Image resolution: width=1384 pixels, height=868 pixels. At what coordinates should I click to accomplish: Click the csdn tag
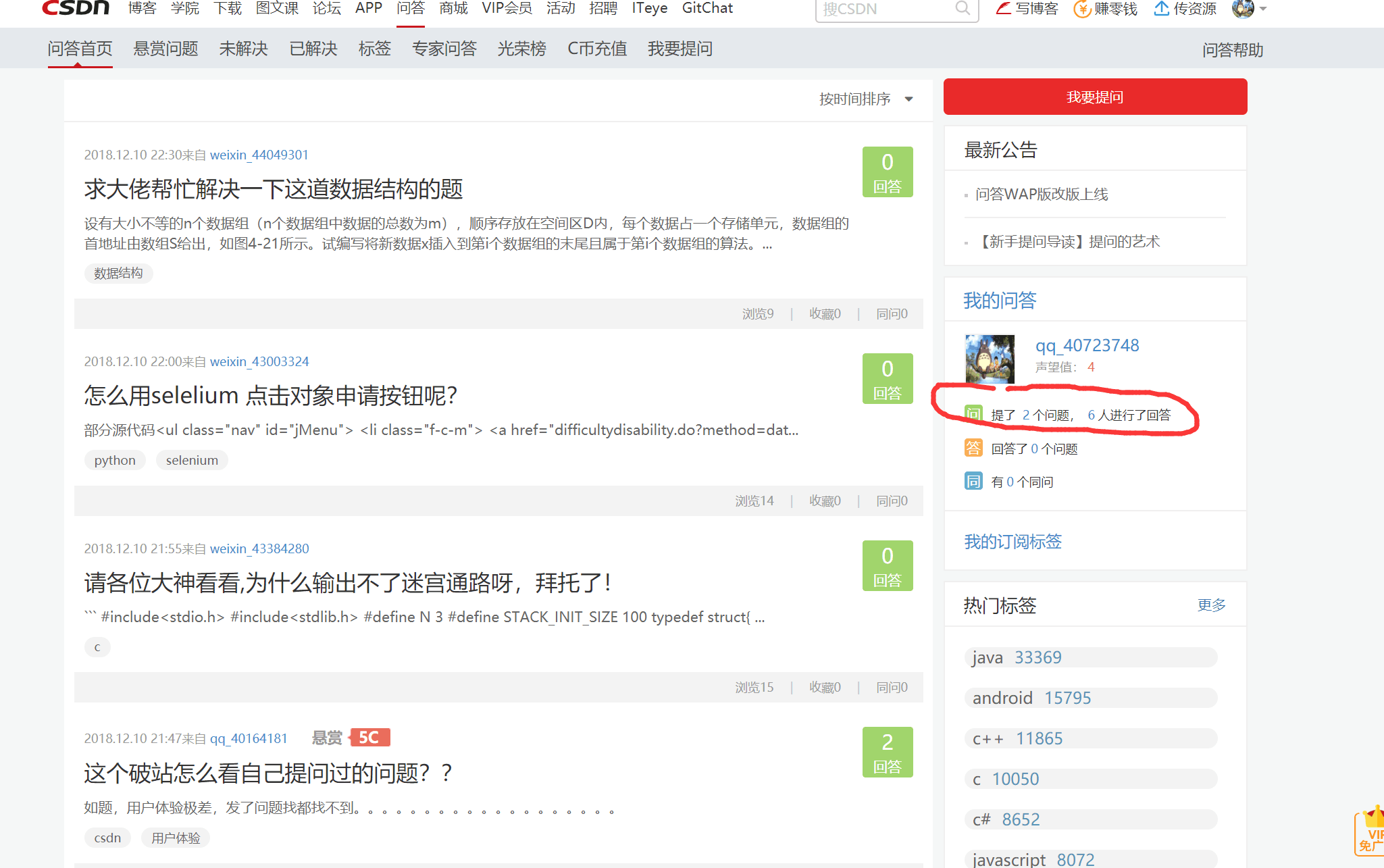pyautogui.click(x=107, y=838)
